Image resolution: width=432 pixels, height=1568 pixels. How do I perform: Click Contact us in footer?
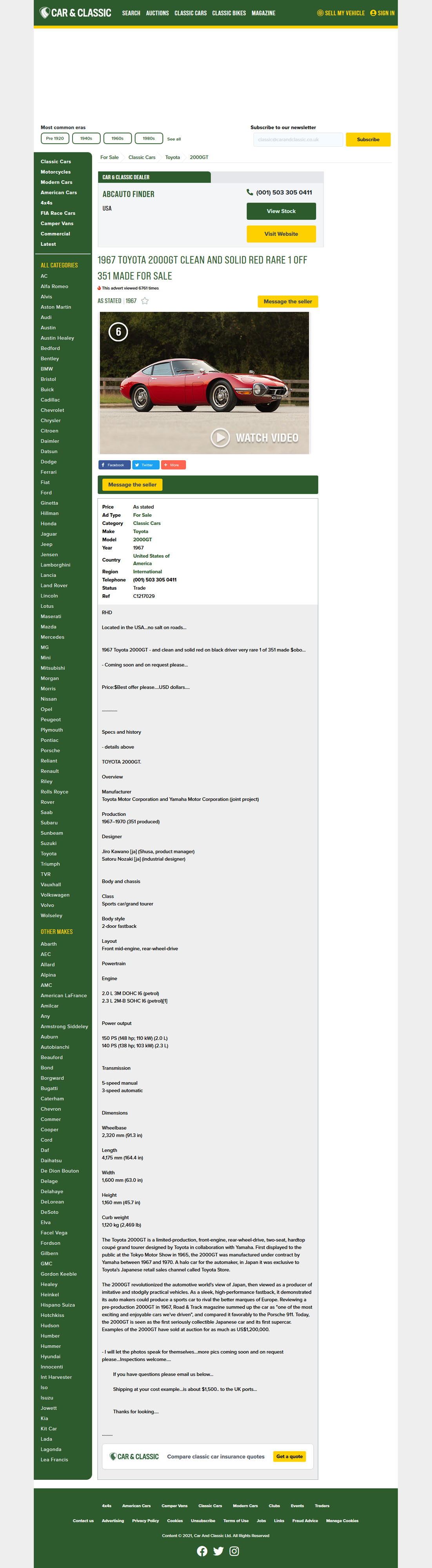(x=83, y=1521)
